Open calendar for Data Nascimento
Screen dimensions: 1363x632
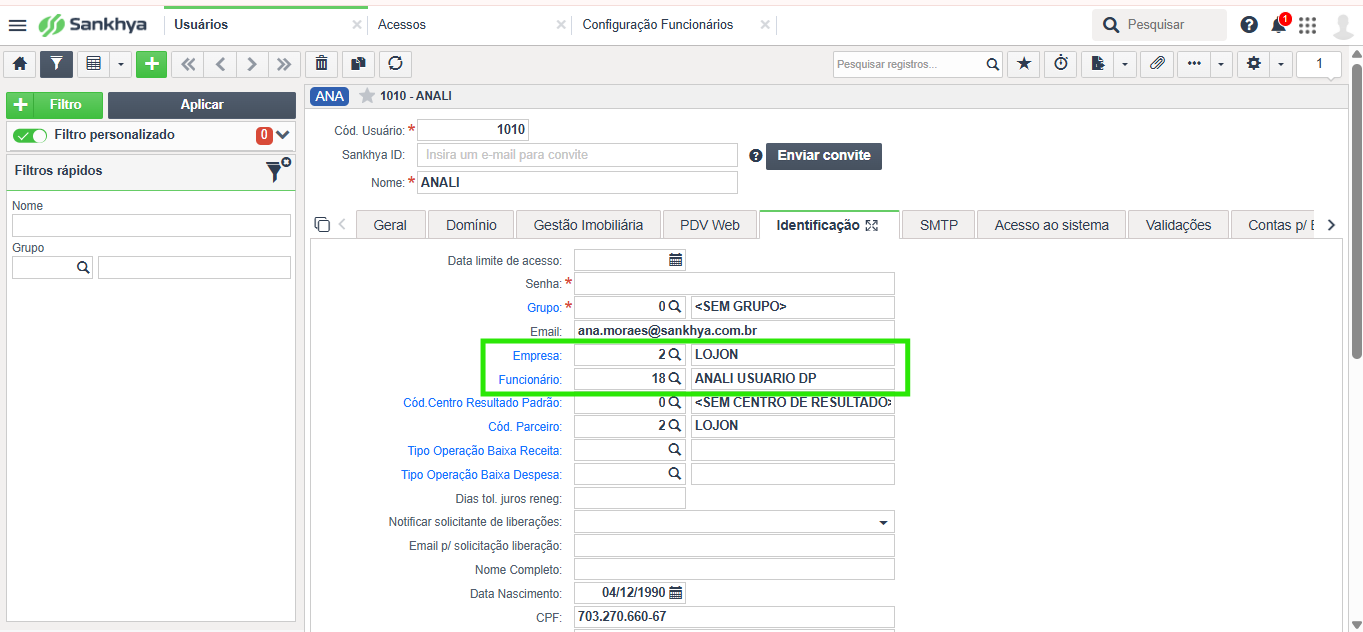pyautogui.click(x=676, y=593)
